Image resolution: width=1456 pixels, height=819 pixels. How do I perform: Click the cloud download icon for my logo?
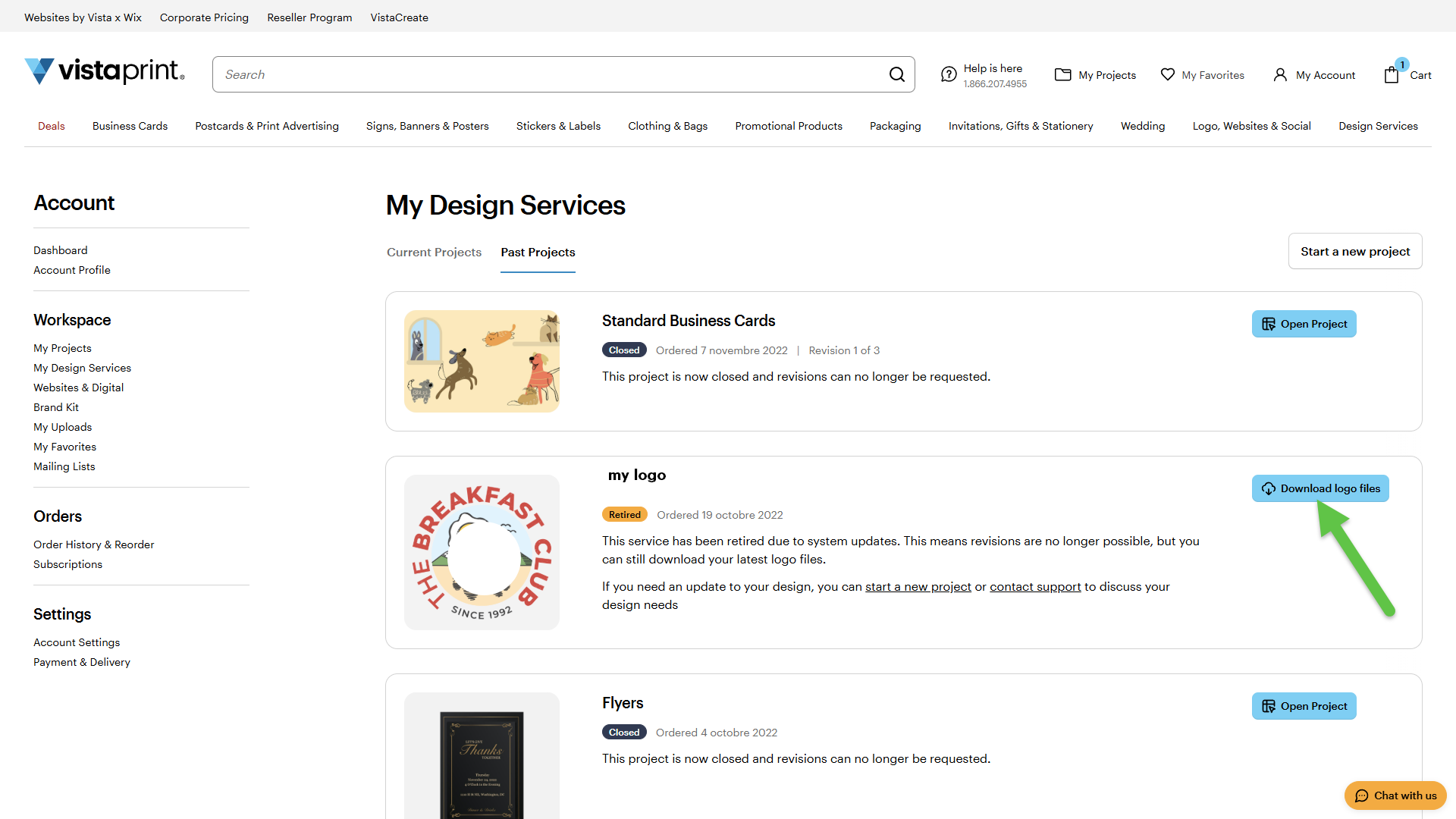coord(1269,488)
